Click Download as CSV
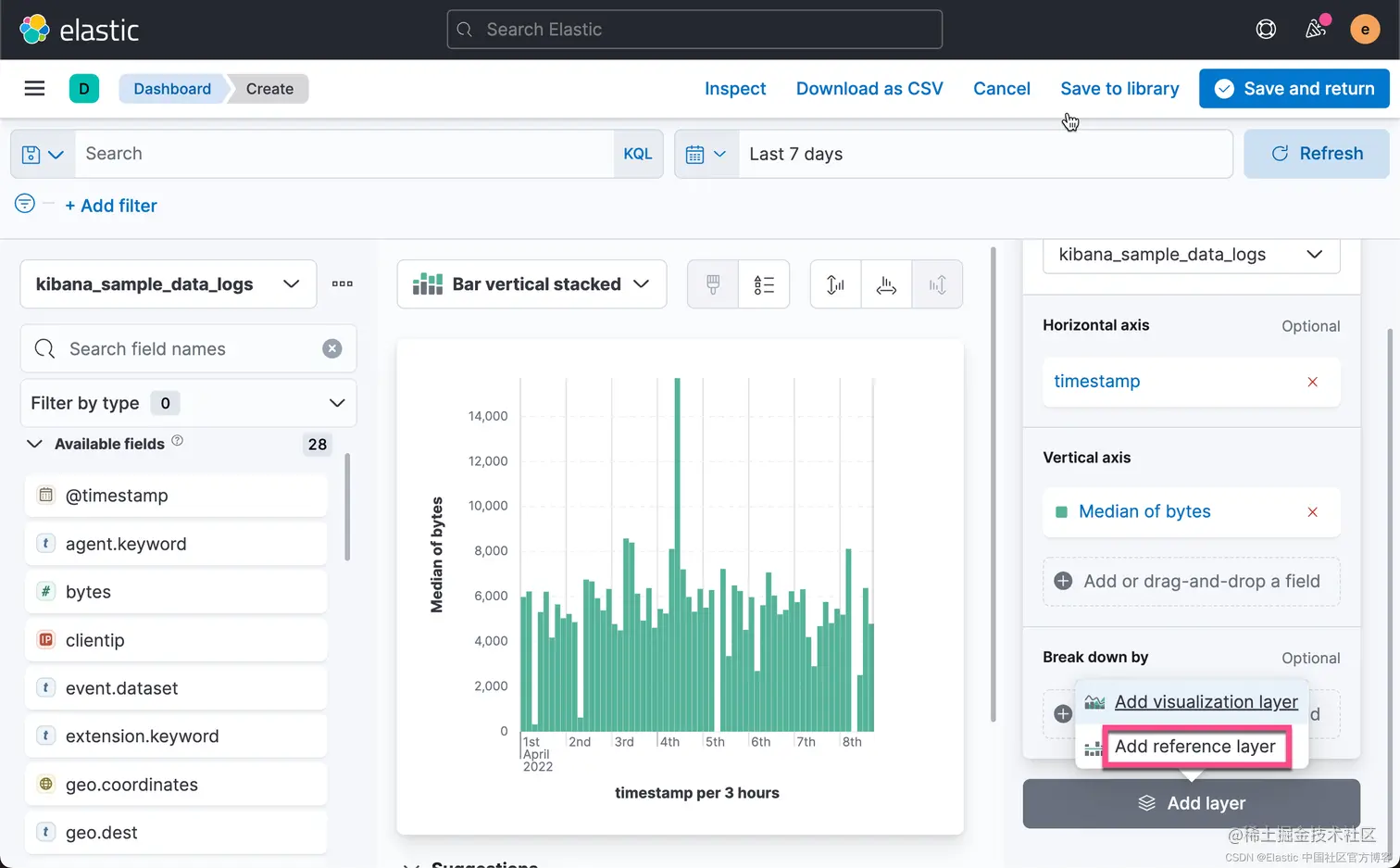This screenshot has width=1400, height=868. tap(869, 89)
